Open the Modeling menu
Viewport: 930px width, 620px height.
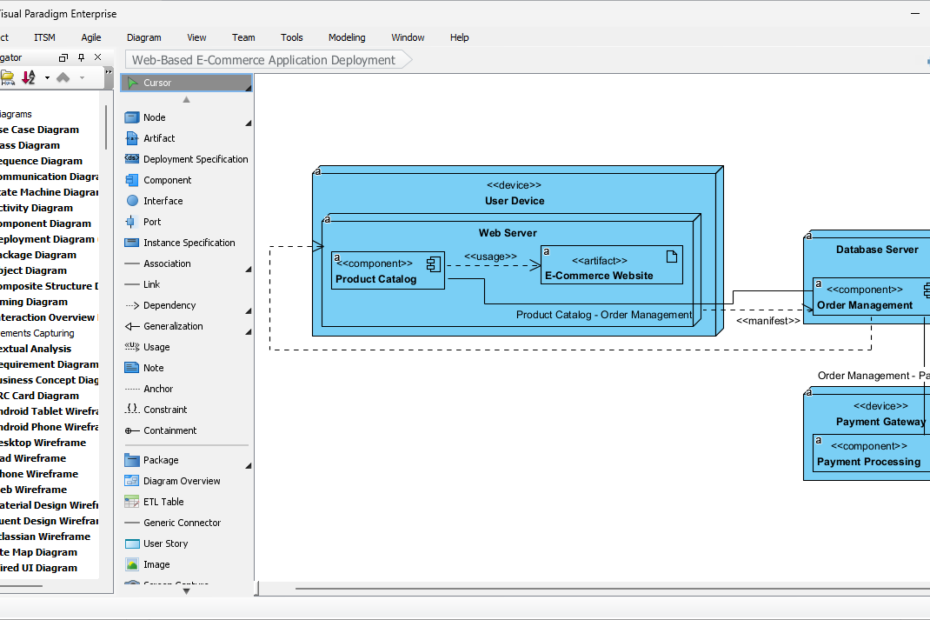[x=346, y=37]
